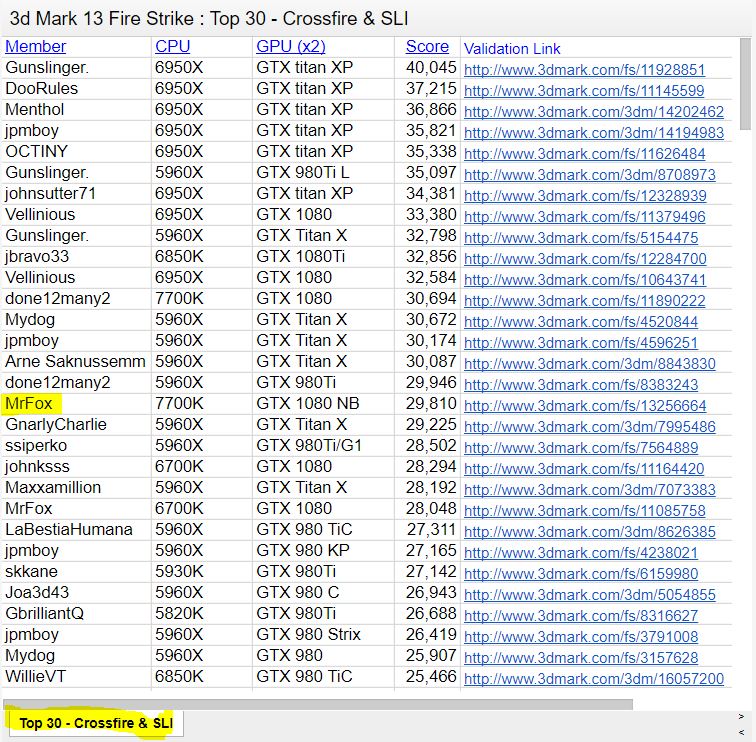756x742 pixels.
Task: Open validation link fs/8316627
Action: click(x=580, y=616)
